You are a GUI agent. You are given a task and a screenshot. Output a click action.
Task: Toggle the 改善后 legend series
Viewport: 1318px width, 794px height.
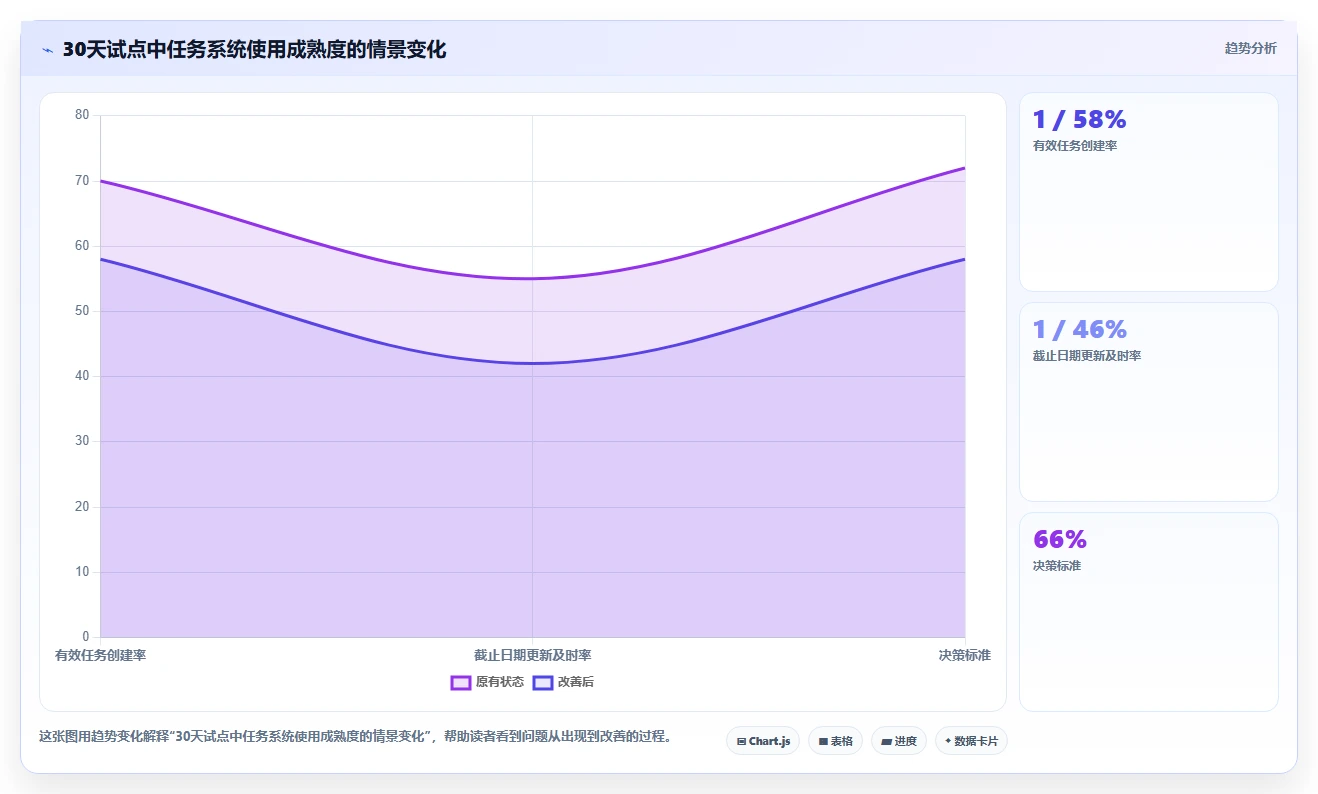[563, 682]
